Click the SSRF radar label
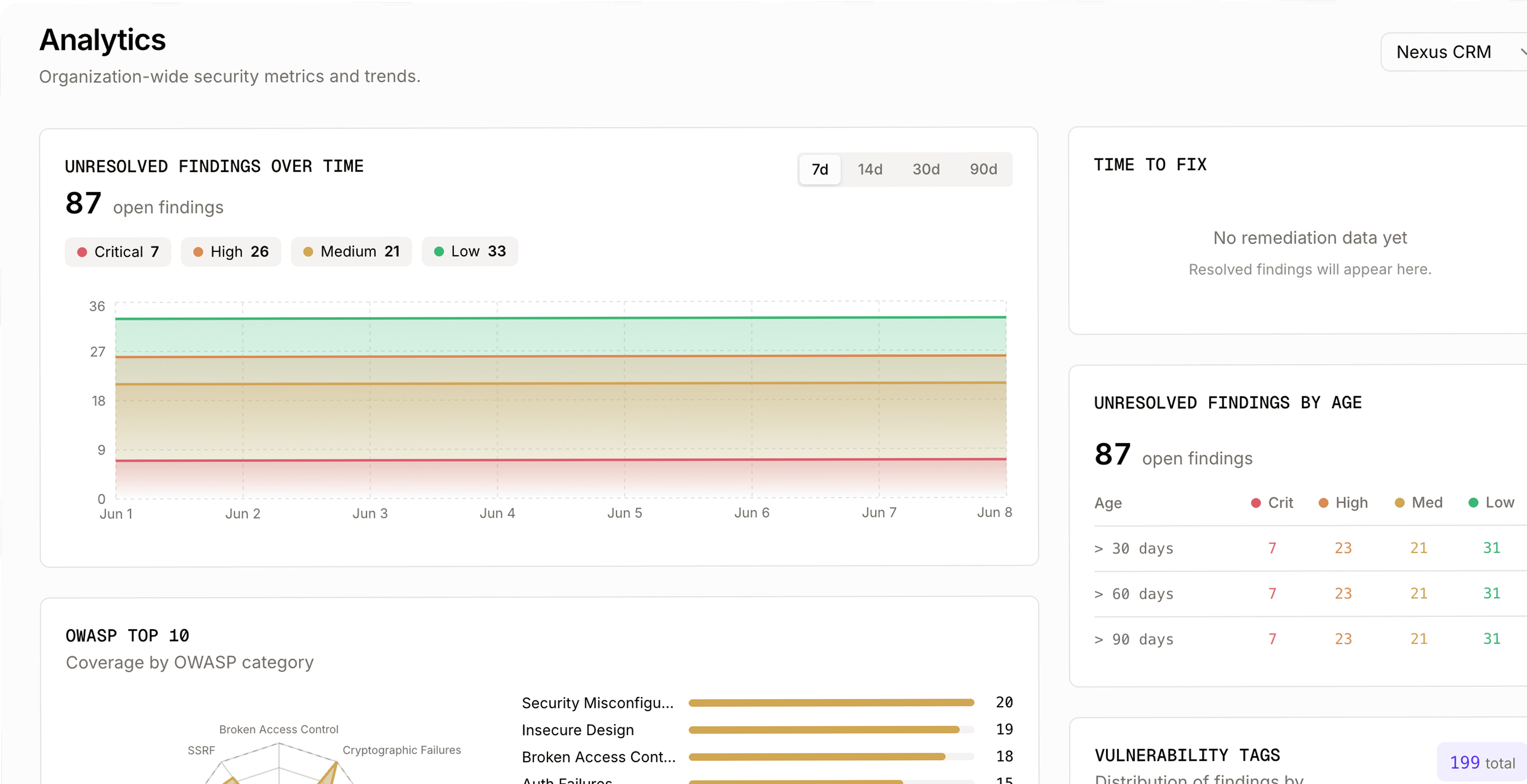This screenshot has width=1527, height=784. 201,751
